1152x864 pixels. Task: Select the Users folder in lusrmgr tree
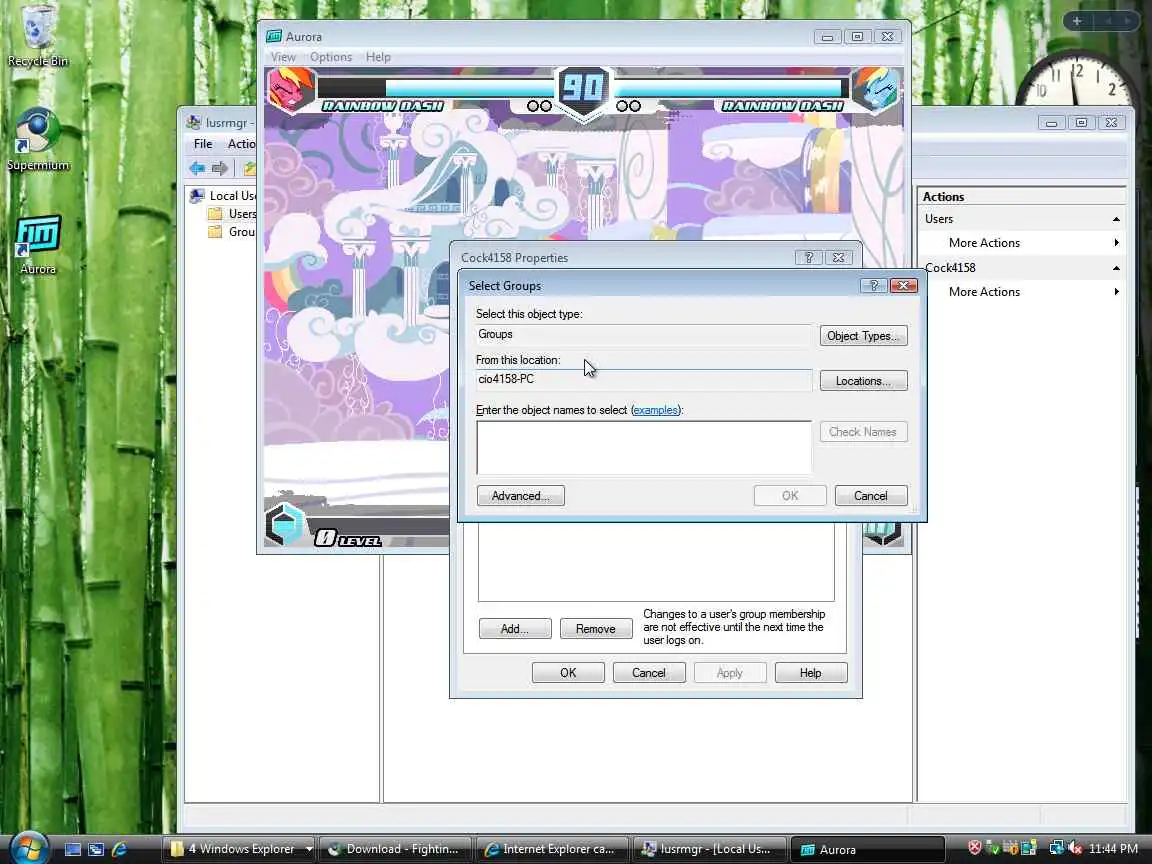(232, 214)
